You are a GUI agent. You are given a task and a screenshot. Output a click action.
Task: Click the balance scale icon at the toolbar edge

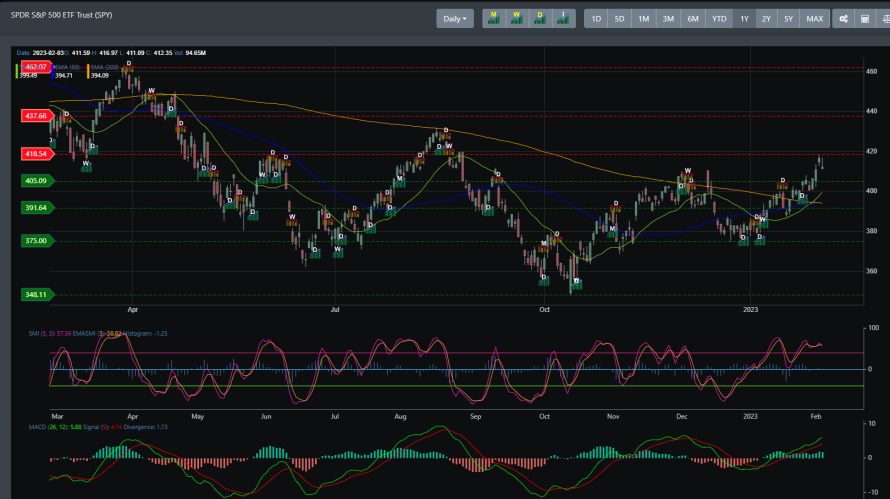[x=884, y=19]
